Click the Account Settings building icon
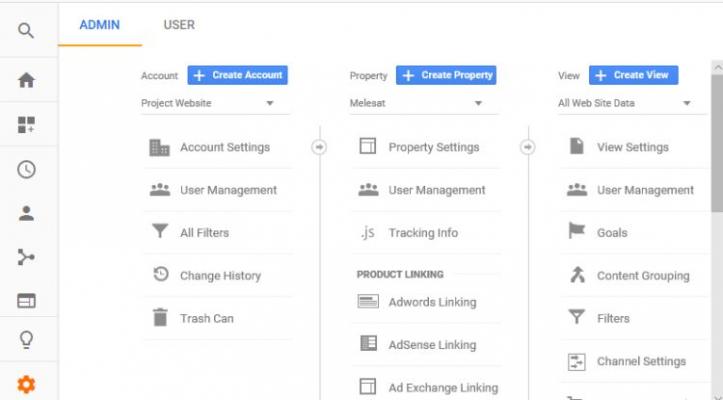Screen dimensions: 723x400 [160, 148]
